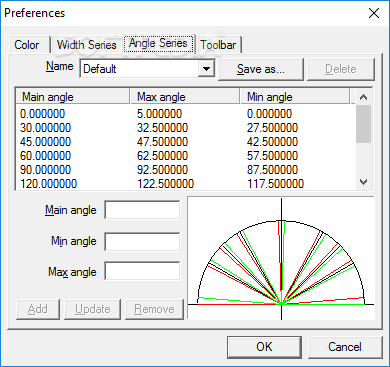Screen dimensions: 390x367
Task: Click the list scroll up arrow
Action: coord(363,97)
